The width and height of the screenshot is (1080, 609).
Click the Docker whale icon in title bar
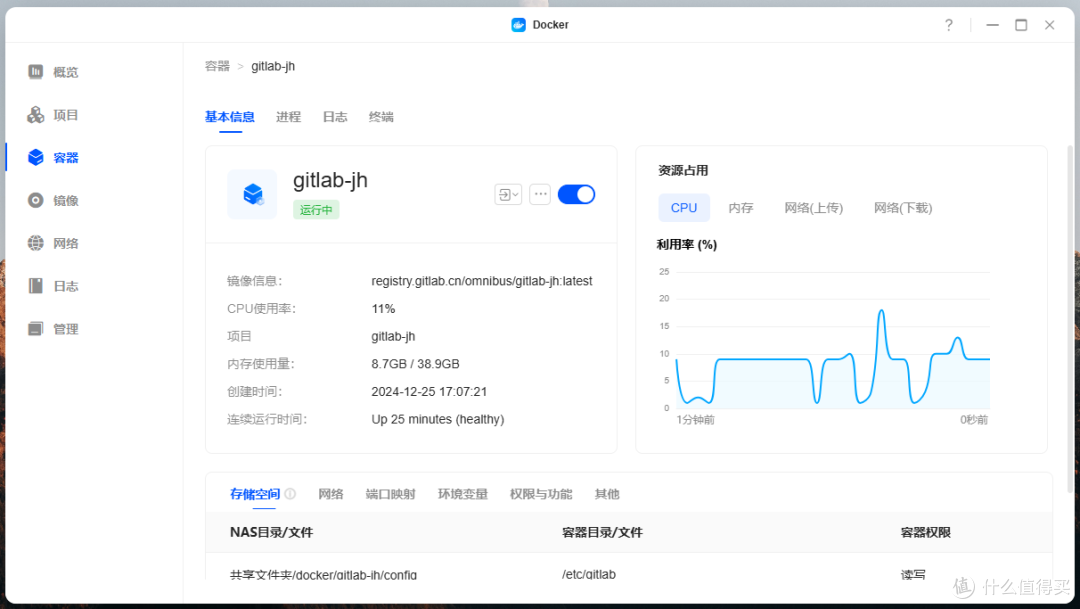point(517,24)
